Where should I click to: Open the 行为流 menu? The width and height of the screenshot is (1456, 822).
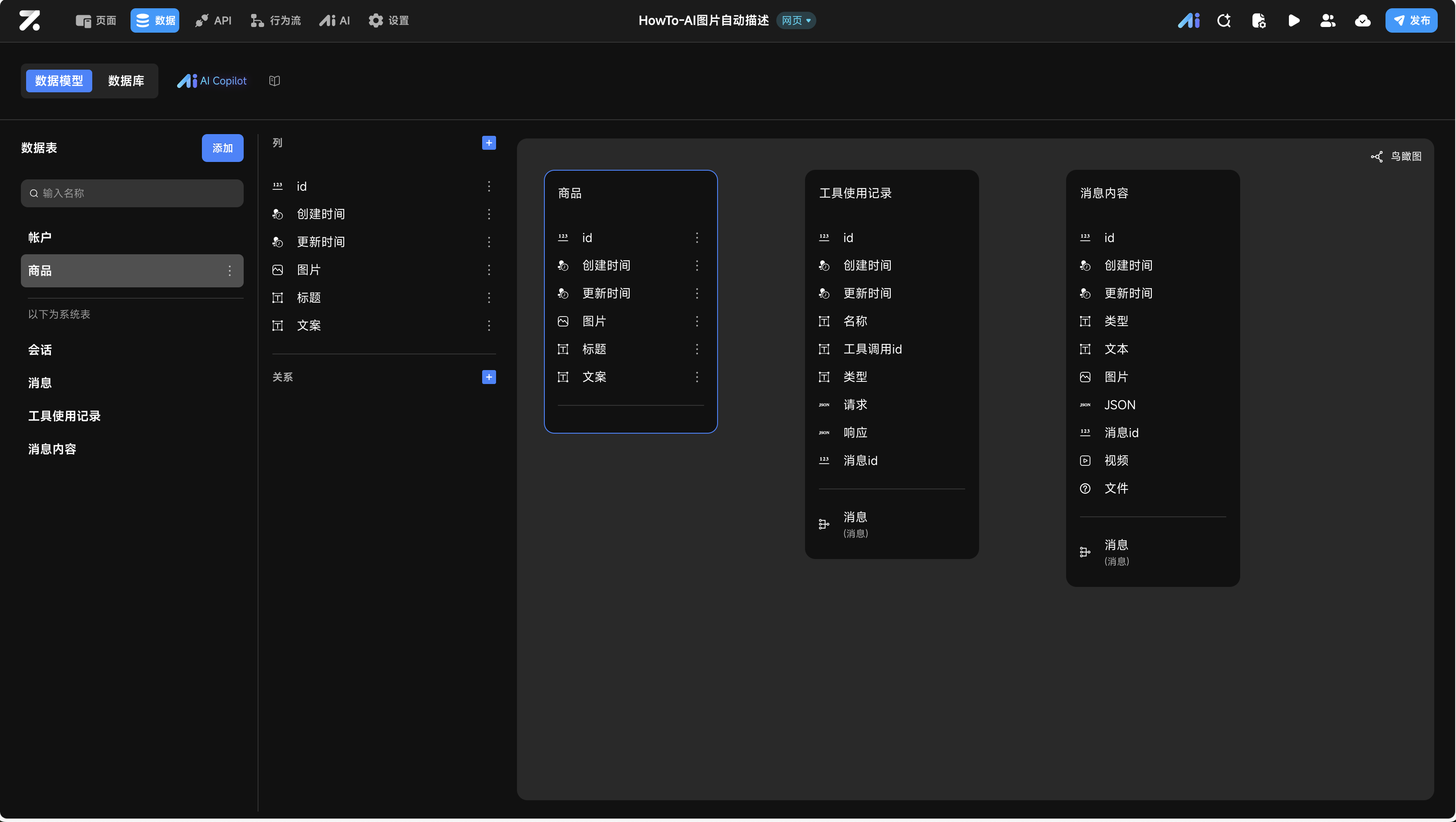(276, 21)
